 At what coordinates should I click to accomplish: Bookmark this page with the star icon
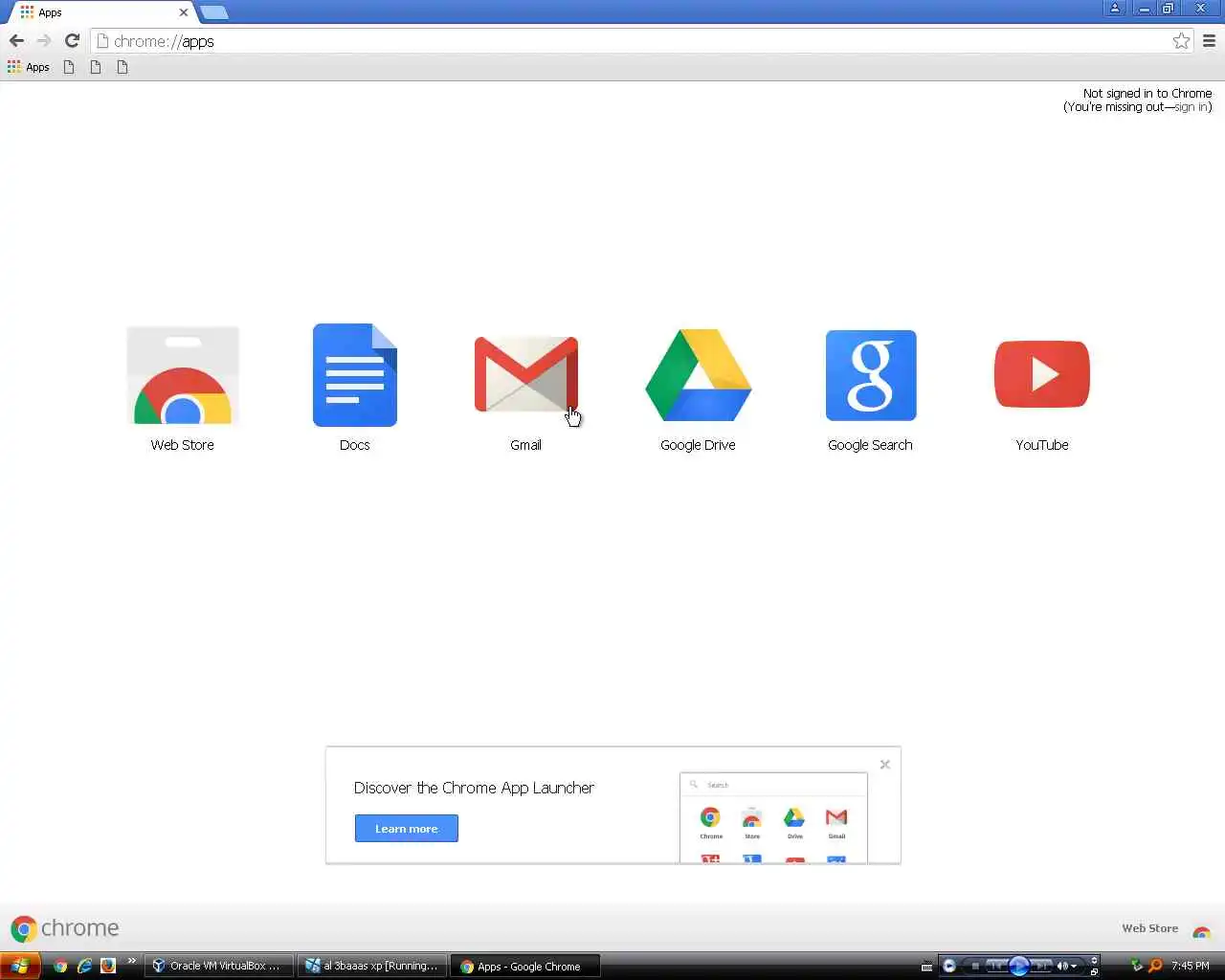[1181, 40]
